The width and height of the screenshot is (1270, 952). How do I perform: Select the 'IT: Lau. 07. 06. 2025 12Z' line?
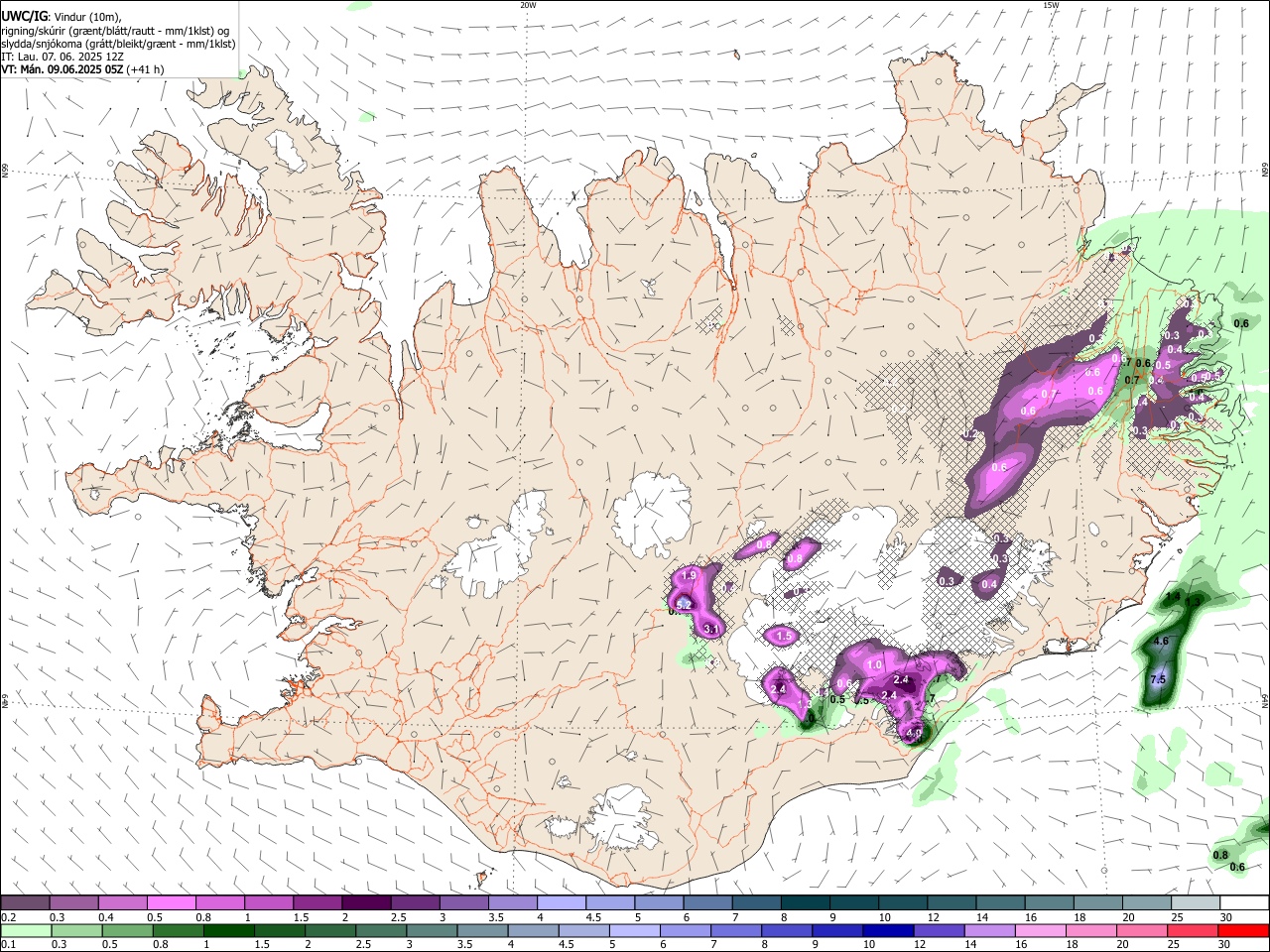[x=63, y=57]
